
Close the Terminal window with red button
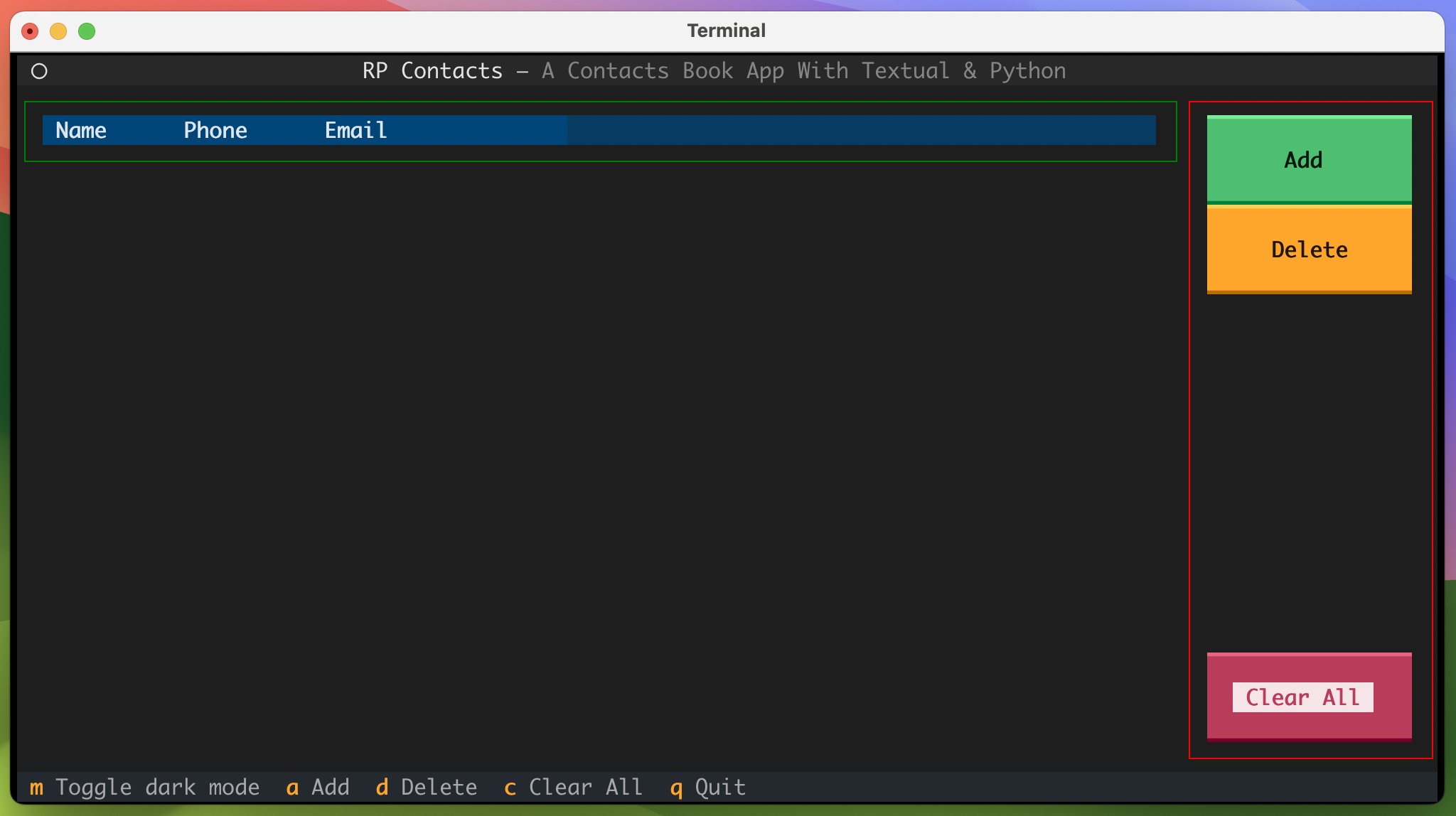pos(30,31)
